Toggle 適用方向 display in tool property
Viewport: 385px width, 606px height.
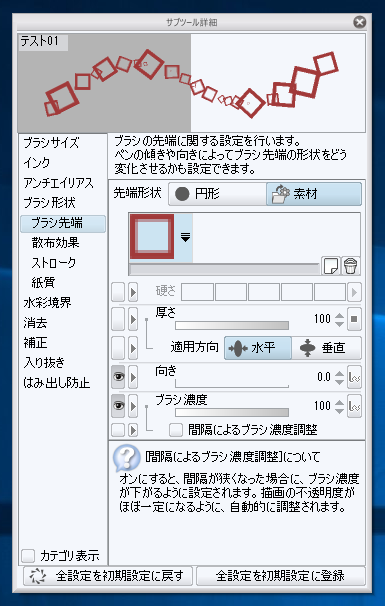(118, 348)
